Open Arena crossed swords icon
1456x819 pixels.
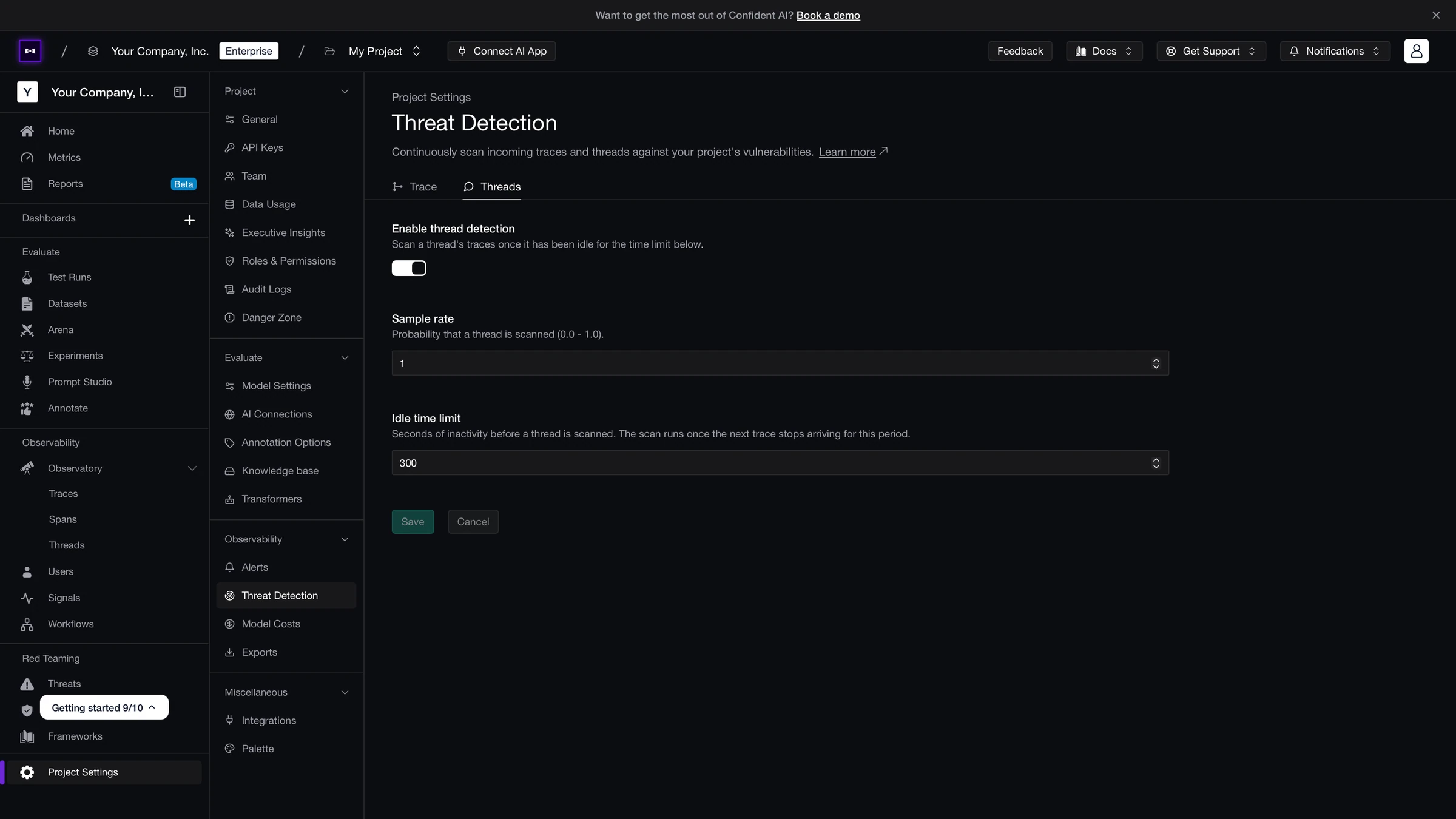click(x=27, y=330)
